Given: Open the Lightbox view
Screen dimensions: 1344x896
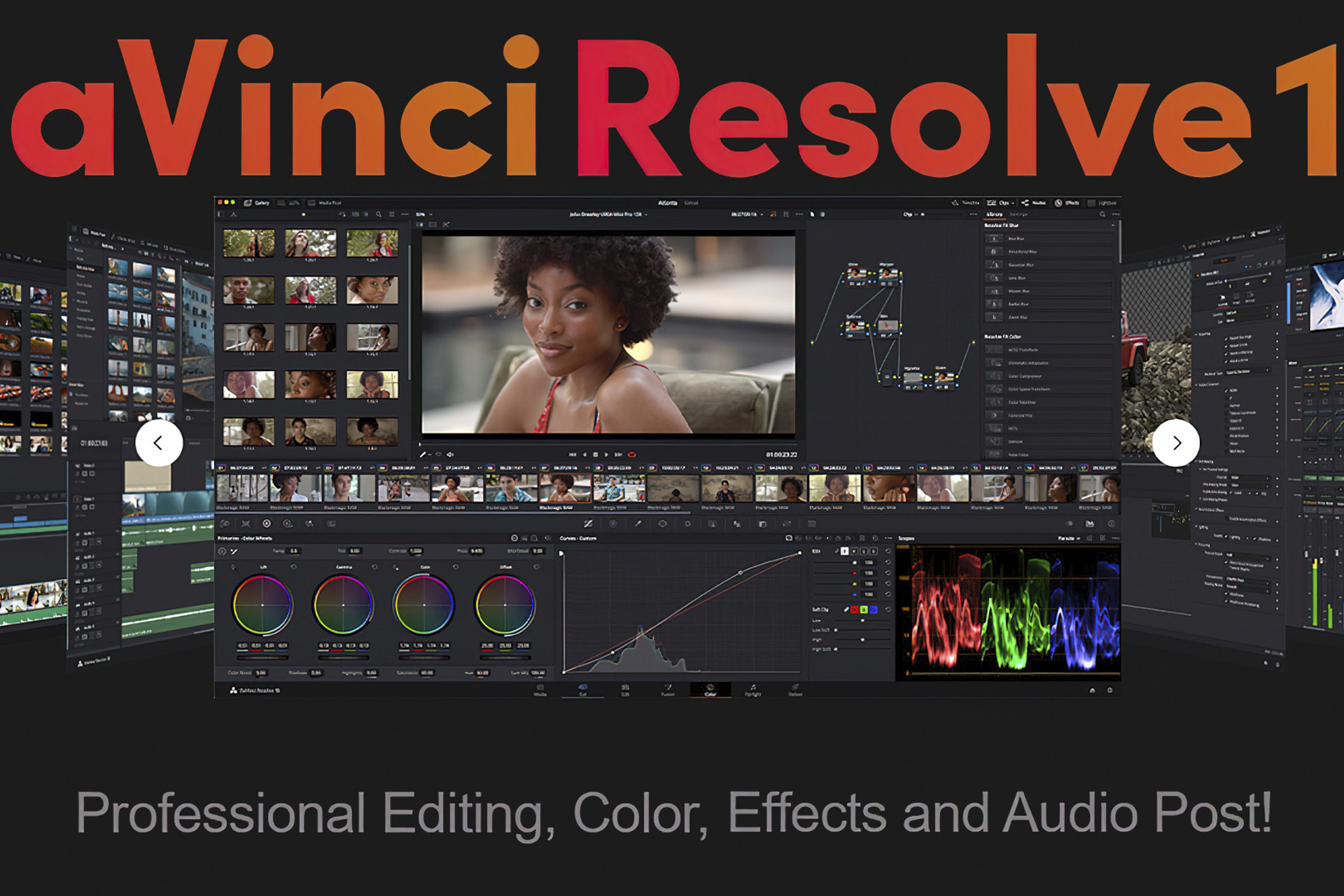Looking at the screenshot, I should (x=1102, y=202).
